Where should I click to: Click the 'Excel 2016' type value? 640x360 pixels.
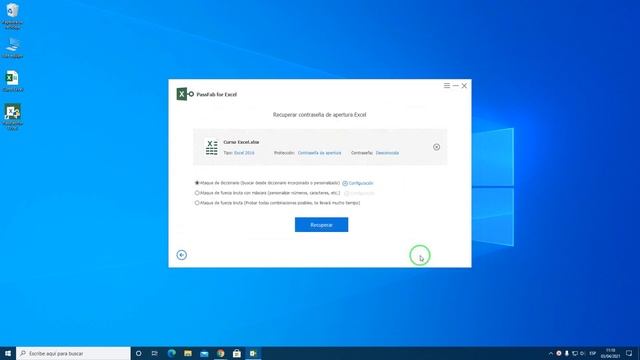[244, 153]
